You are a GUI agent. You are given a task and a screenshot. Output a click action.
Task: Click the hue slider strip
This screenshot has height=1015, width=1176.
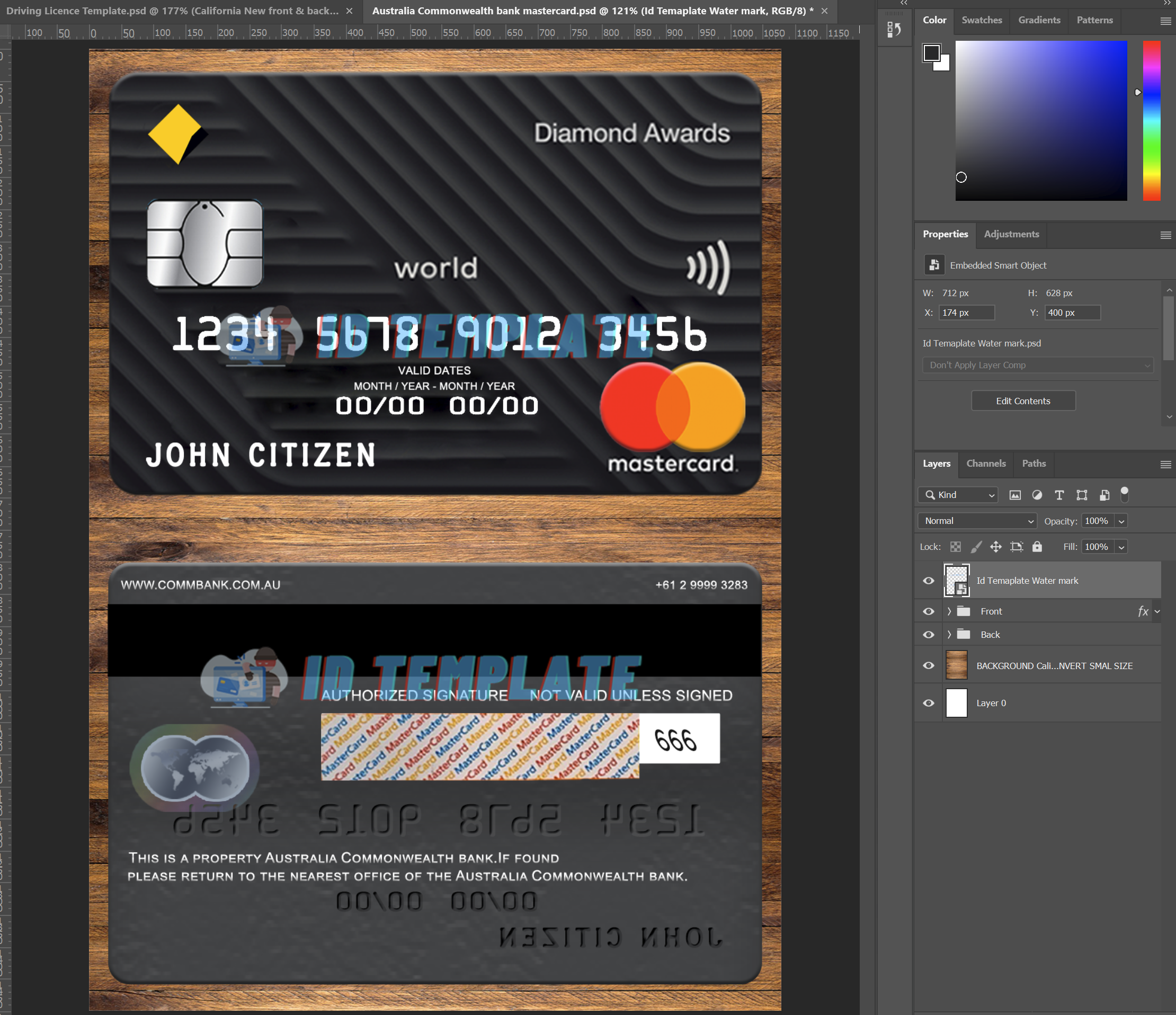1152,120
